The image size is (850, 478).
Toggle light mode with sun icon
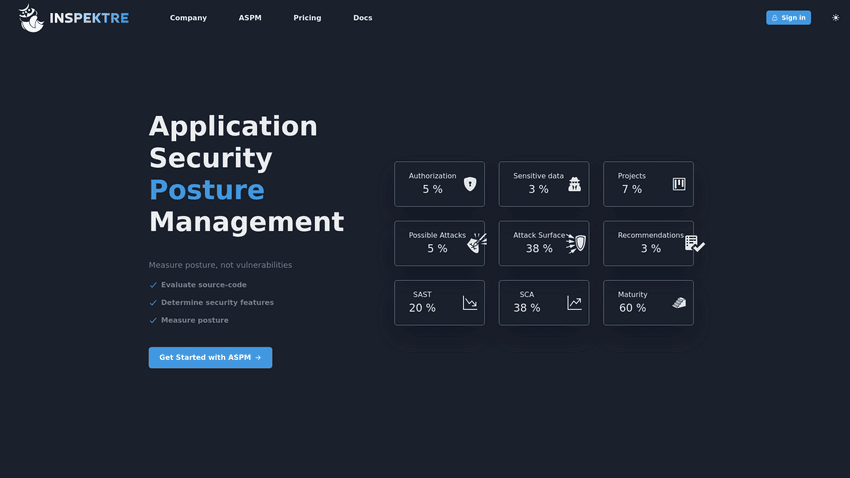836,18
